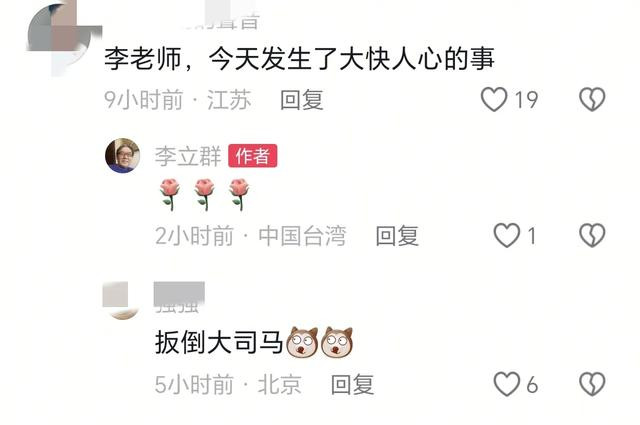
Task: Open avatar of the 扳倒大司马 commenter
Action: point(122,300)
